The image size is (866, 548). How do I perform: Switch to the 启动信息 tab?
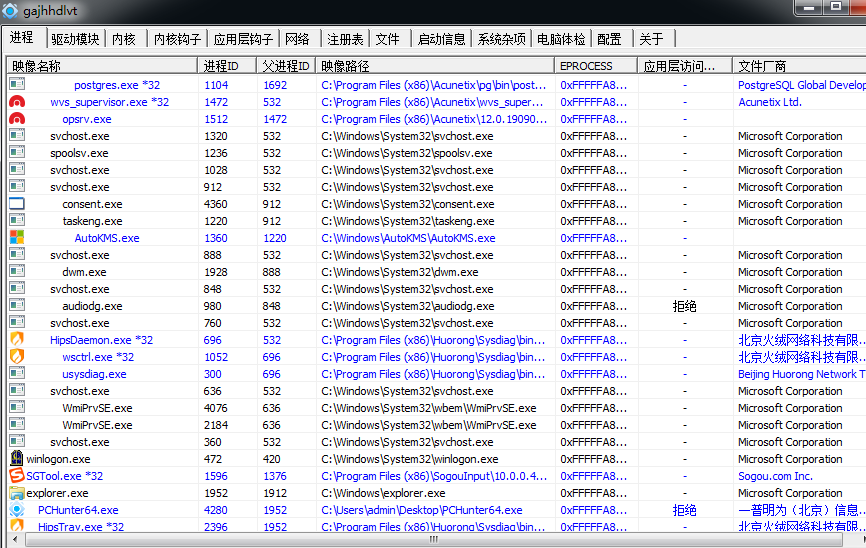[x=441, y=39]
